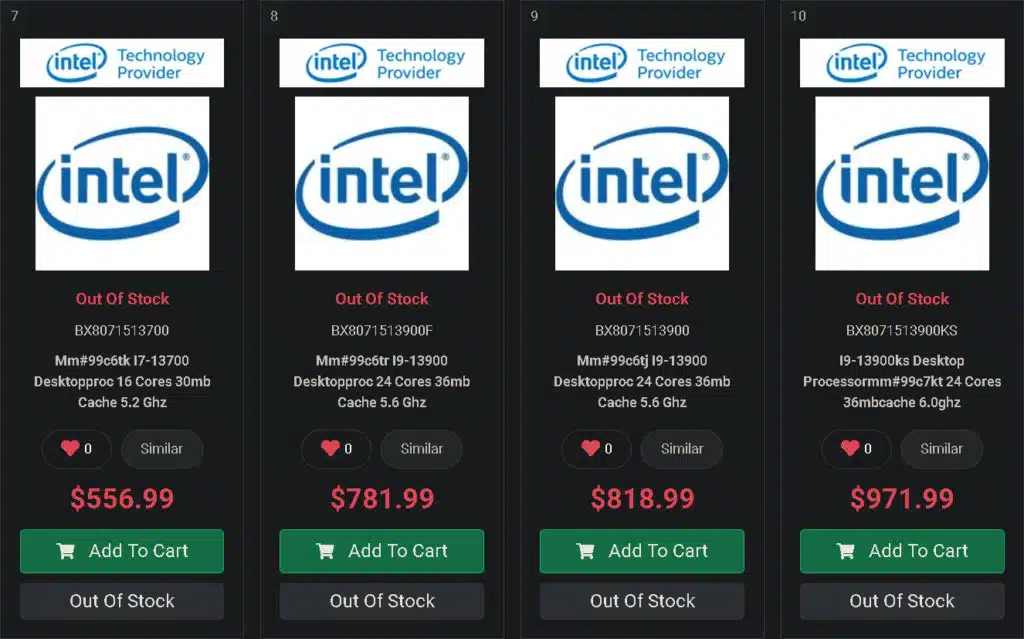Screen dimensions: 1024x639
Task: Click the heart icon on the i7-13700 card
Action: pos(70,448)
